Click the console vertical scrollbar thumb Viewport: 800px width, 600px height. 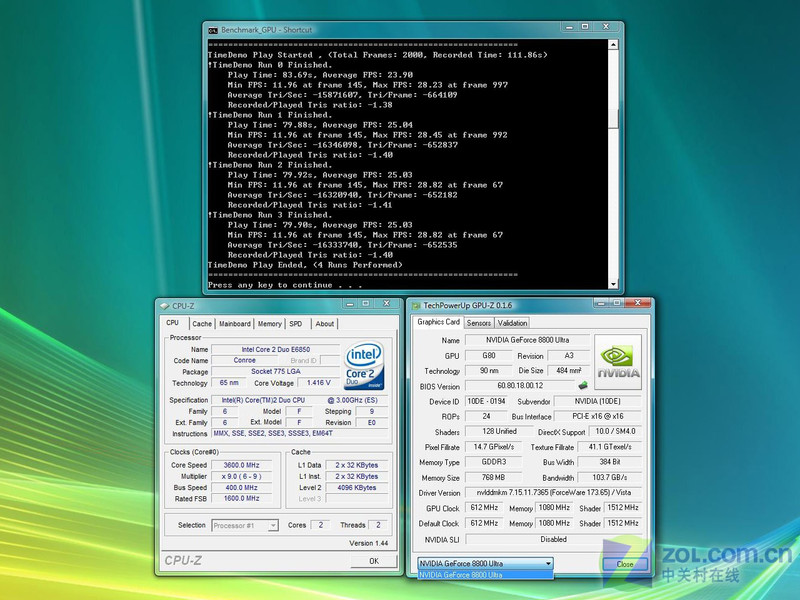(x=613, y=118)
